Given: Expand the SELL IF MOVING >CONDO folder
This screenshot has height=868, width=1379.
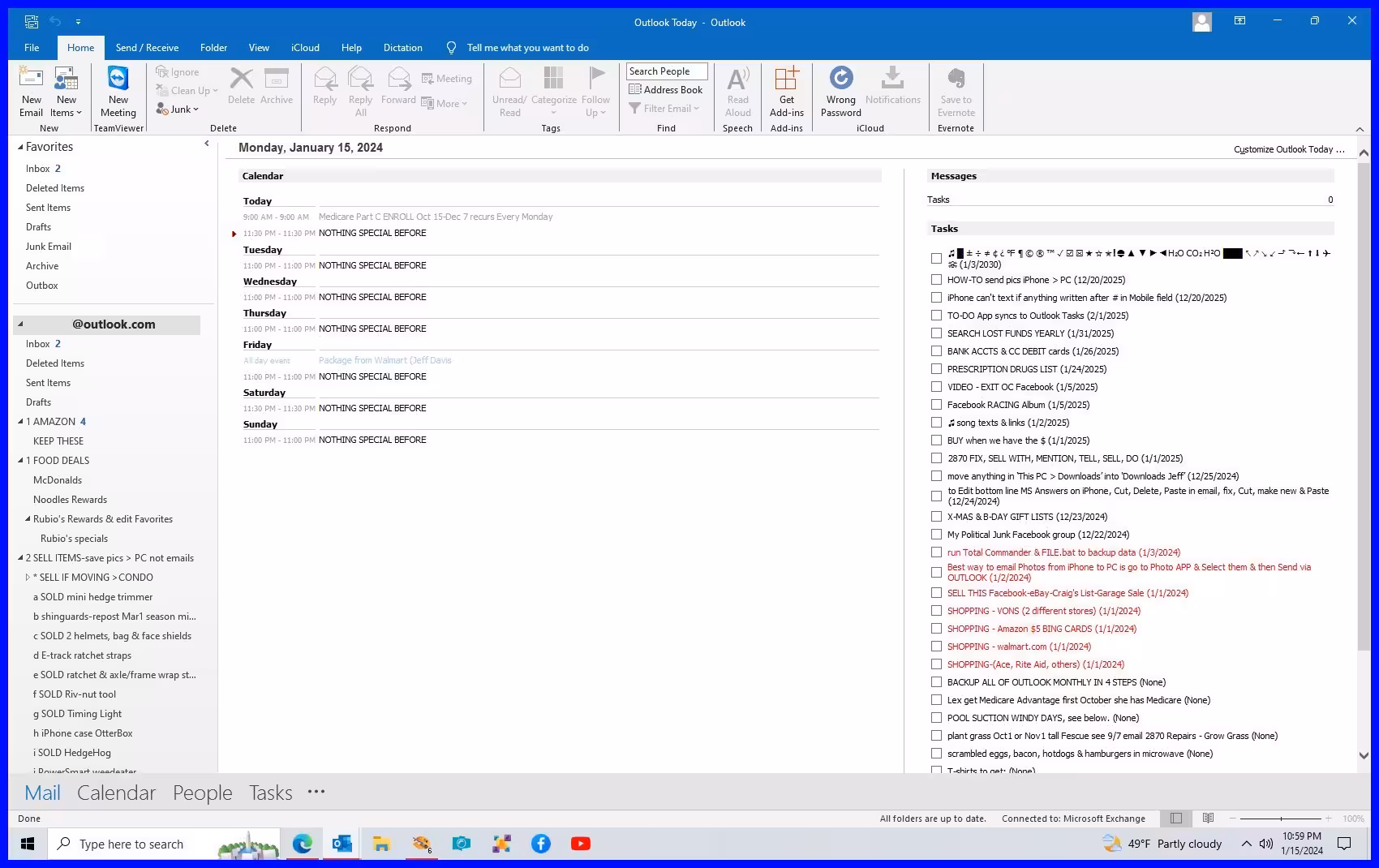Looking at the screenshot, I should point(27,577).
